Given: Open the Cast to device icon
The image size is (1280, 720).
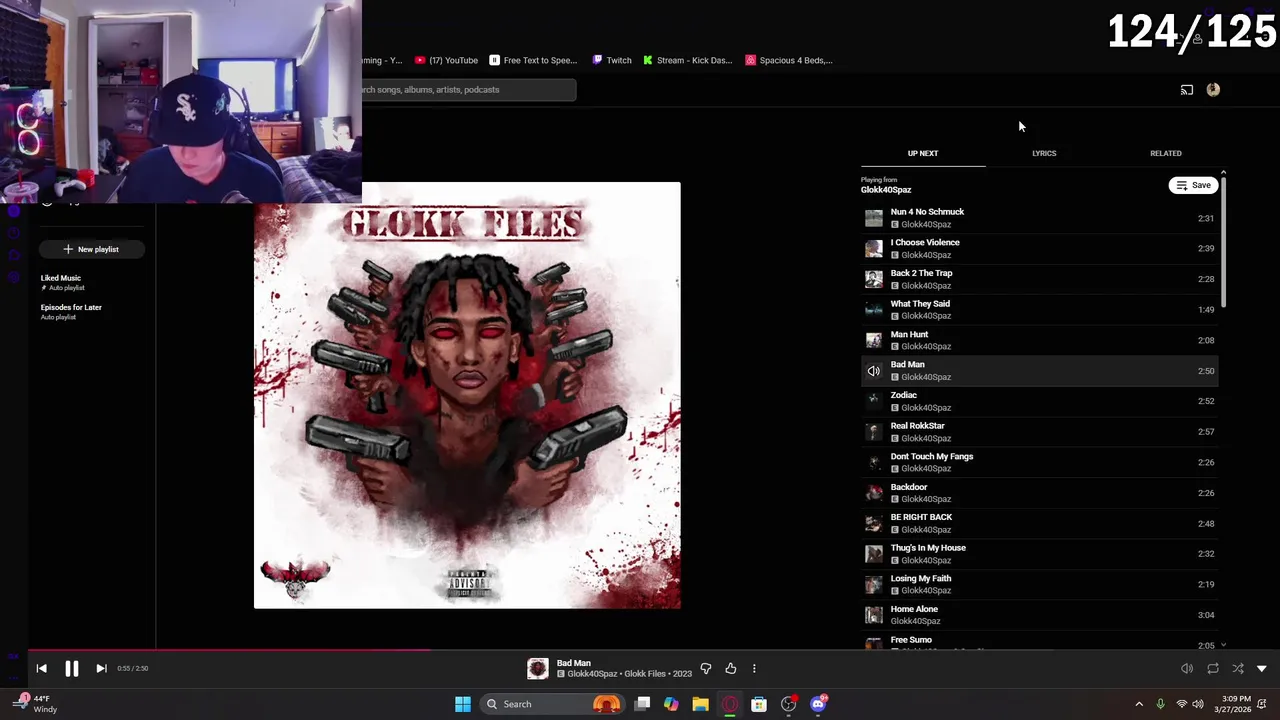Looking at the screenshot, I should (1187, 90).
